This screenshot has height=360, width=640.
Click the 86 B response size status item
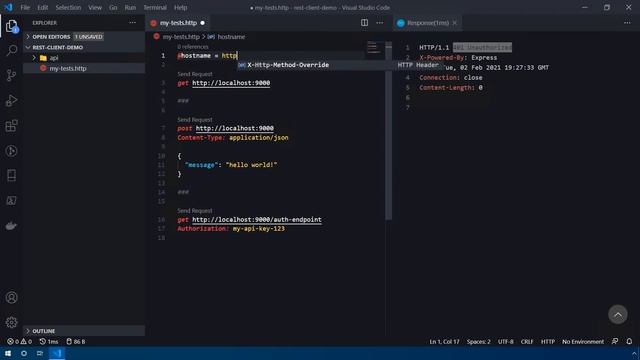pyautogui.click(x=76, y=342)
